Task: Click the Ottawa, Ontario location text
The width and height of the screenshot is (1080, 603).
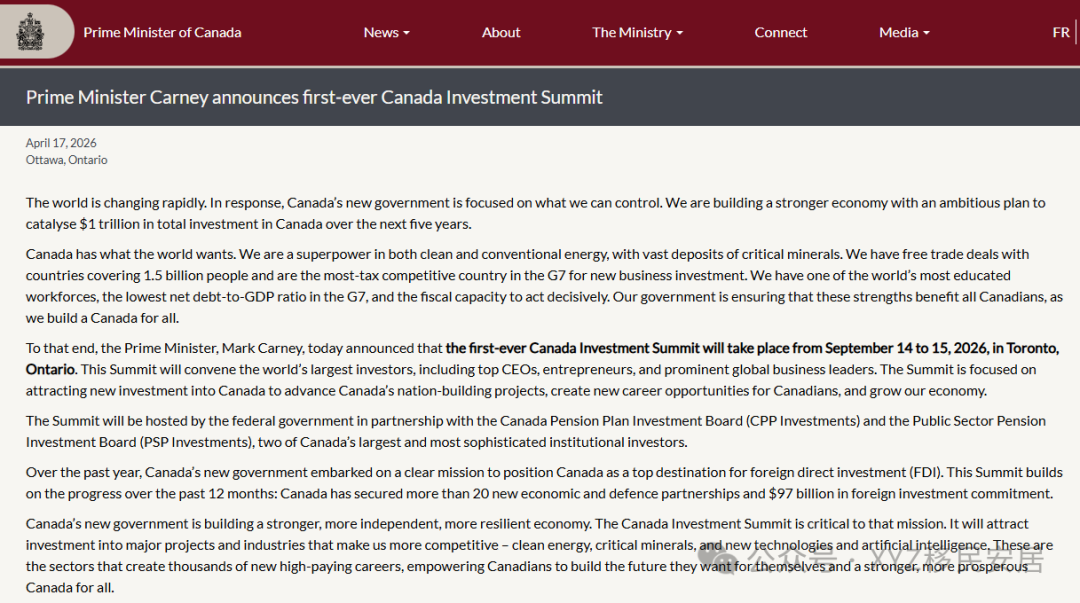Action: pyautogui.click(x=66, y=160)
